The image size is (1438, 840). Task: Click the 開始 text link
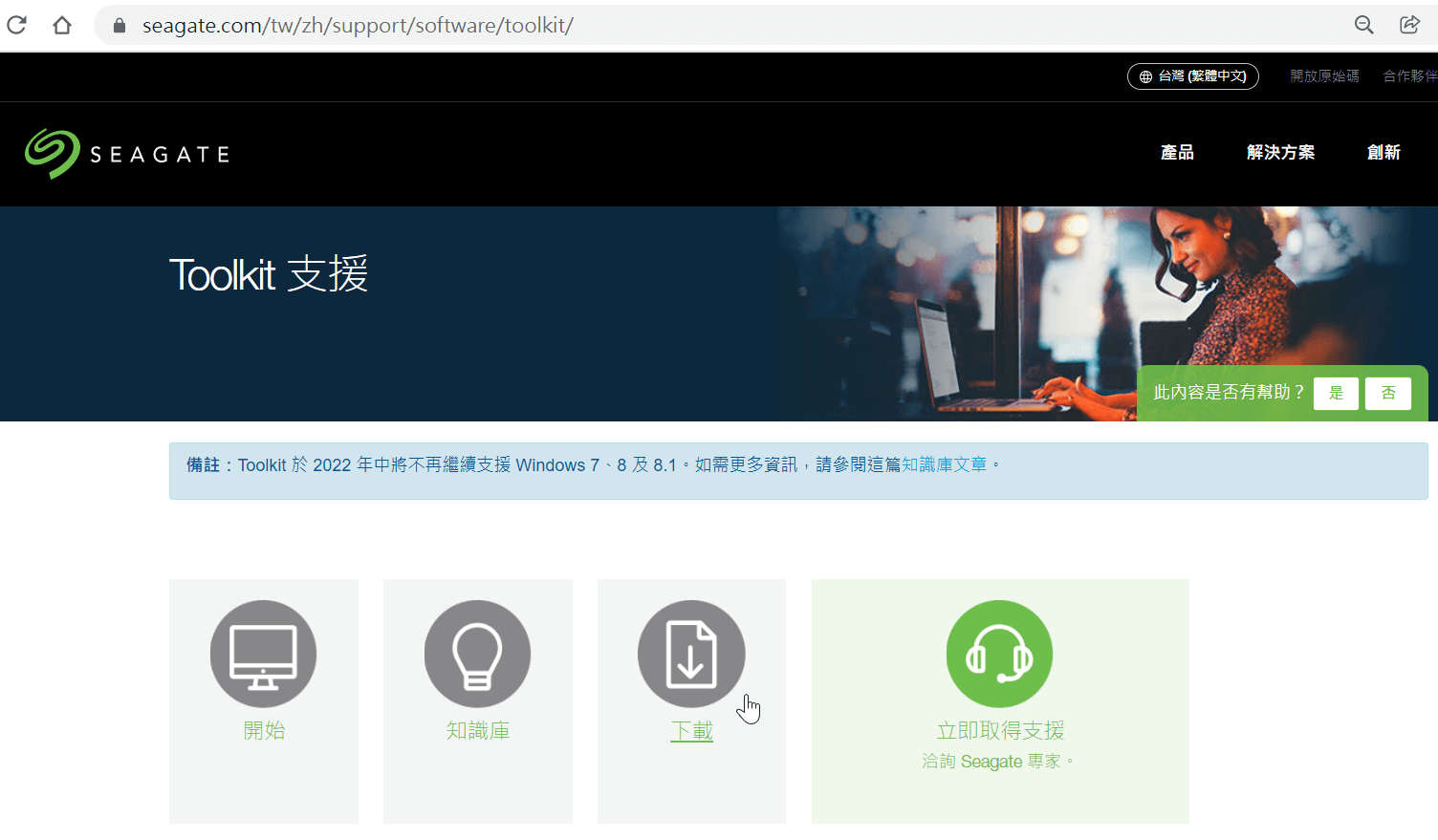pyautogui.click(x=264, y=731)
